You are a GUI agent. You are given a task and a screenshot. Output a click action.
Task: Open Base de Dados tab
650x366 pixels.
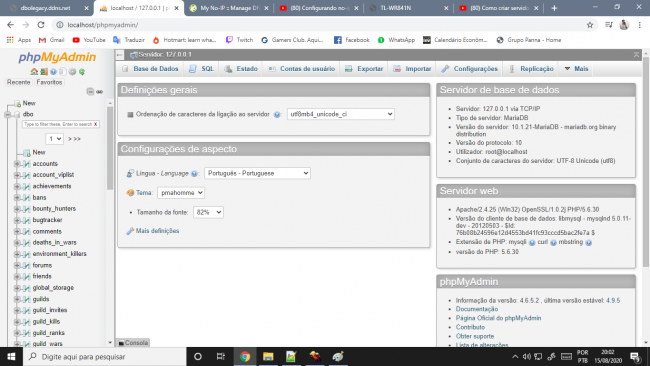click(x=150, y=69)
